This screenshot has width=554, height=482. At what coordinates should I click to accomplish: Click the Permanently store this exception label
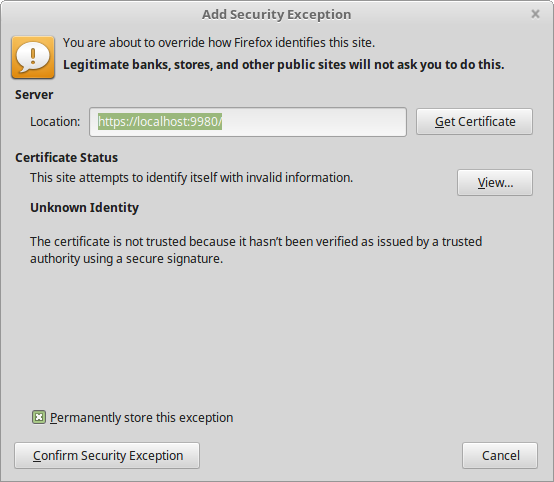pos(141,418)
